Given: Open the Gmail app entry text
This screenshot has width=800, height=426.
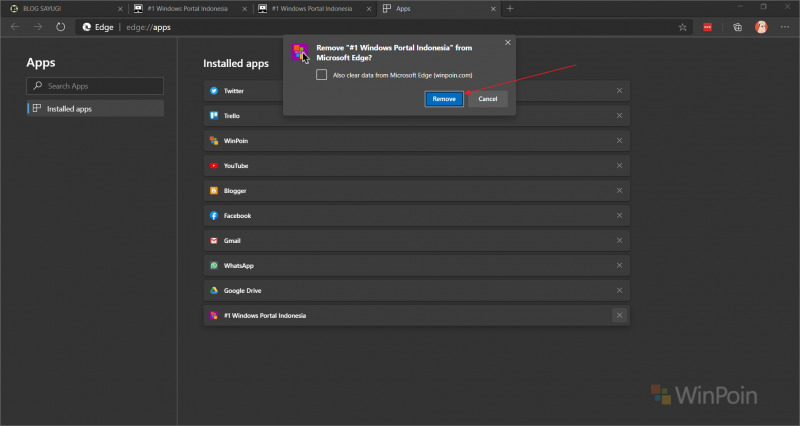Looking at the screenshot, I should (232, 241).
